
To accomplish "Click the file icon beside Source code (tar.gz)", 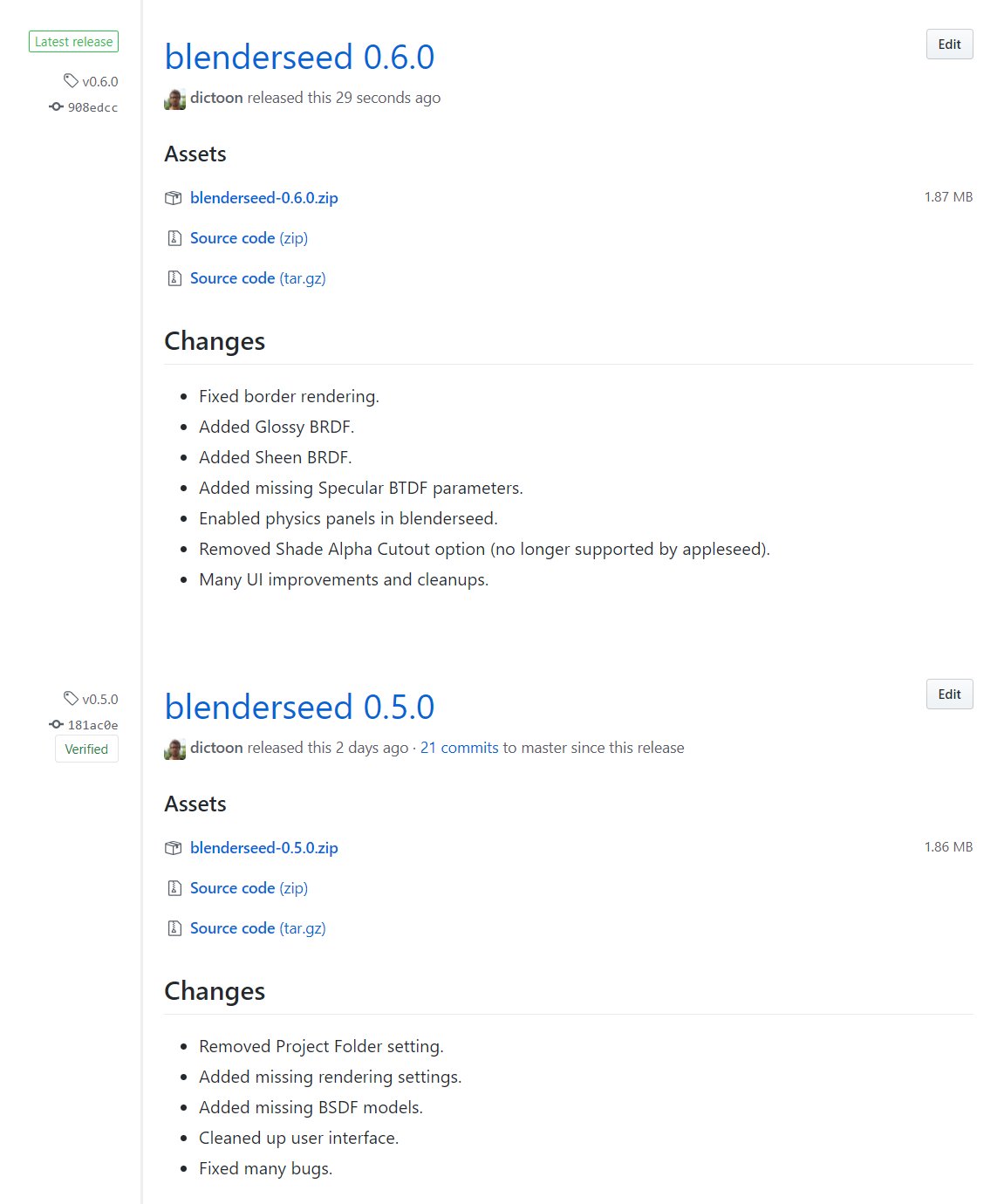I will click(174, 277).
